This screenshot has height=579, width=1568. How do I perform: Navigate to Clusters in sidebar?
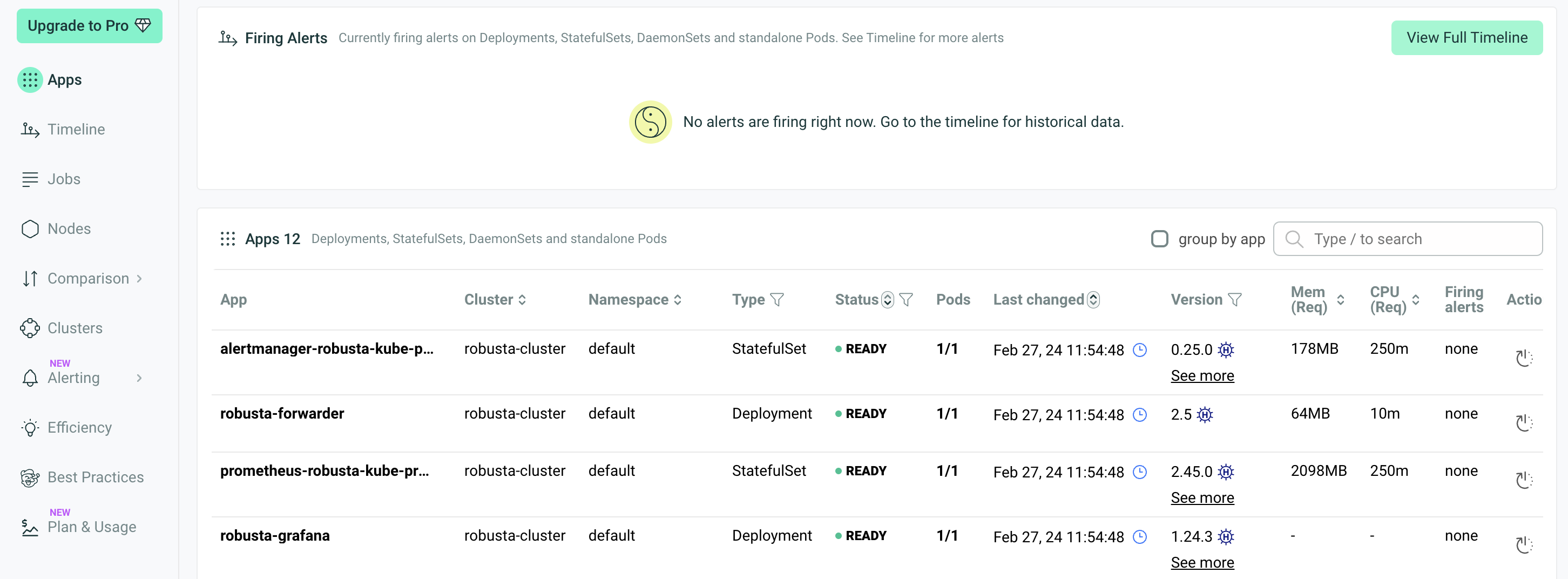pyautogui.click(x=75, y=328)
